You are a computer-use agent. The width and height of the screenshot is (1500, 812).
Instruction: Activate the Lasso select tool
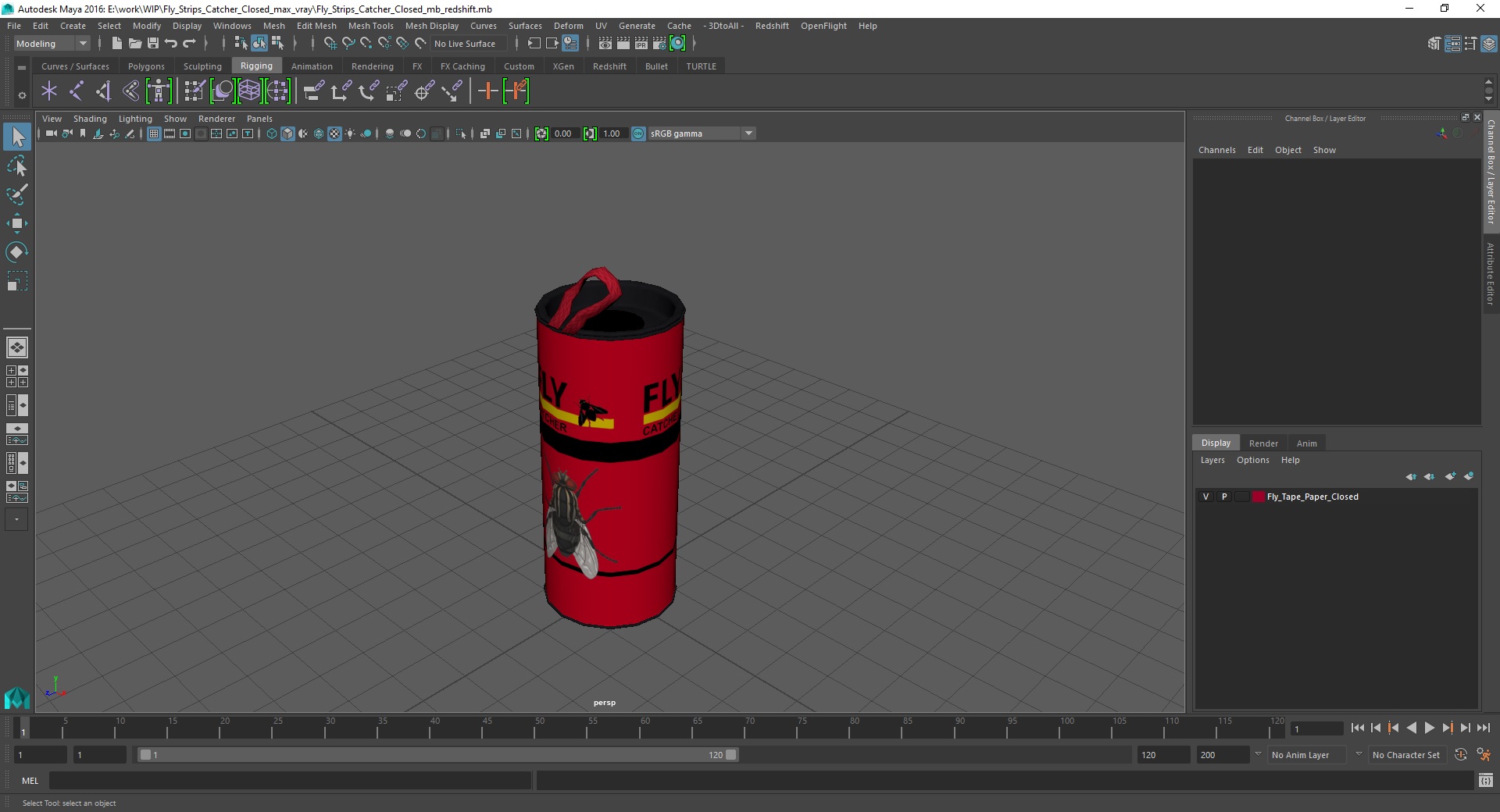(17, 166)
